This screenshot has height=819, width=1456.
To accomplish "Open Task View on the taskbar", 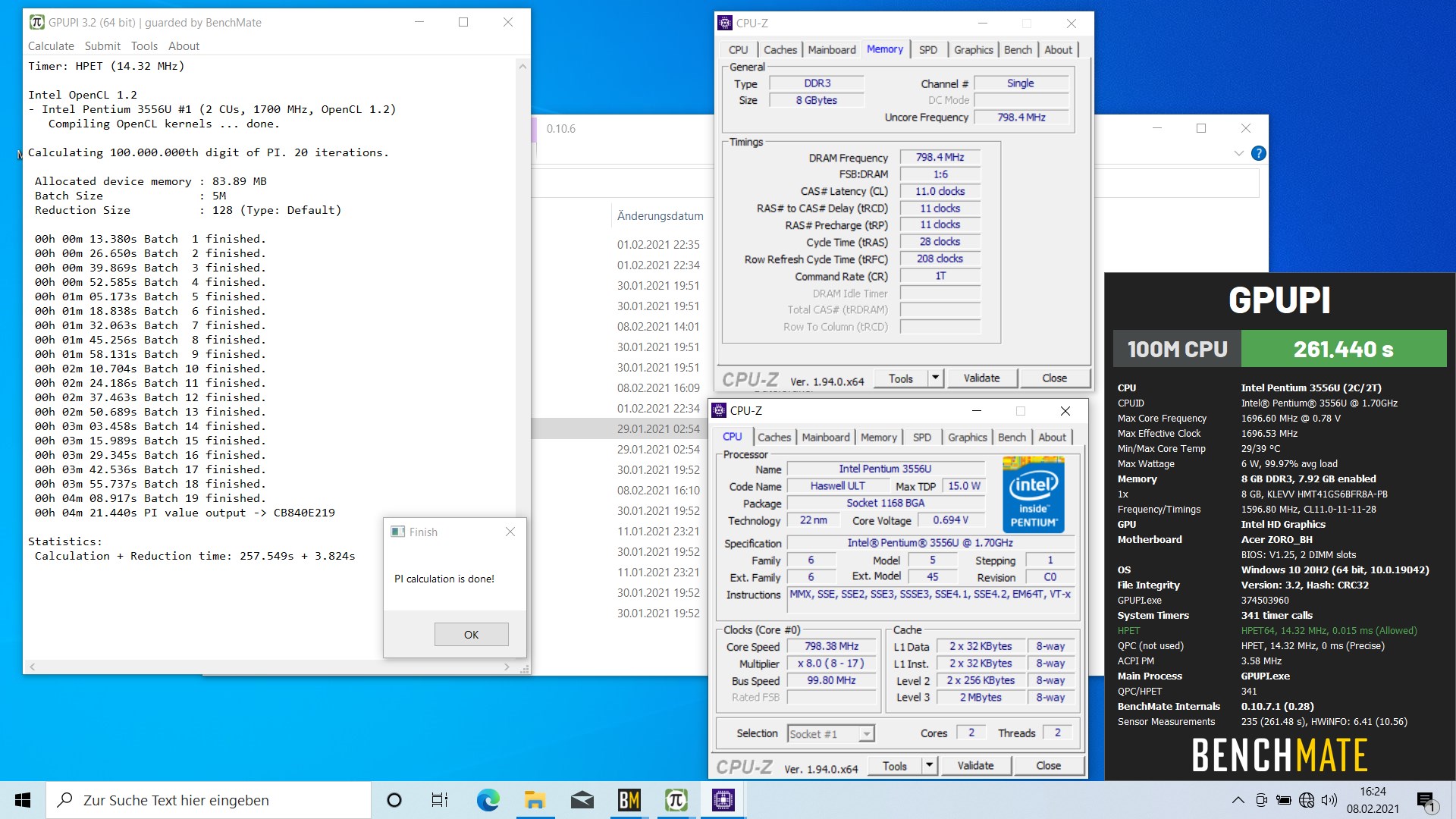I will tap(440, 800).
